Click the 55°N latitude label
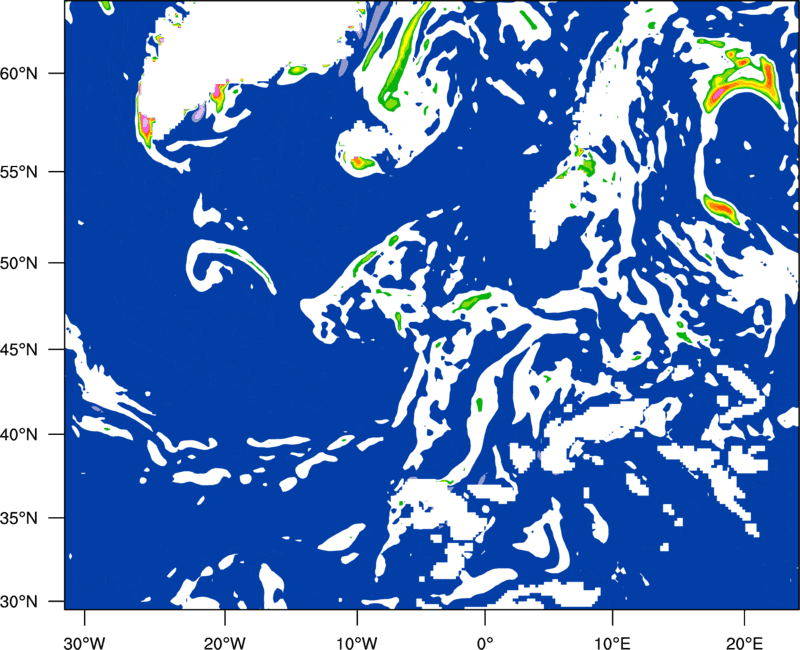 coord(19,171)
